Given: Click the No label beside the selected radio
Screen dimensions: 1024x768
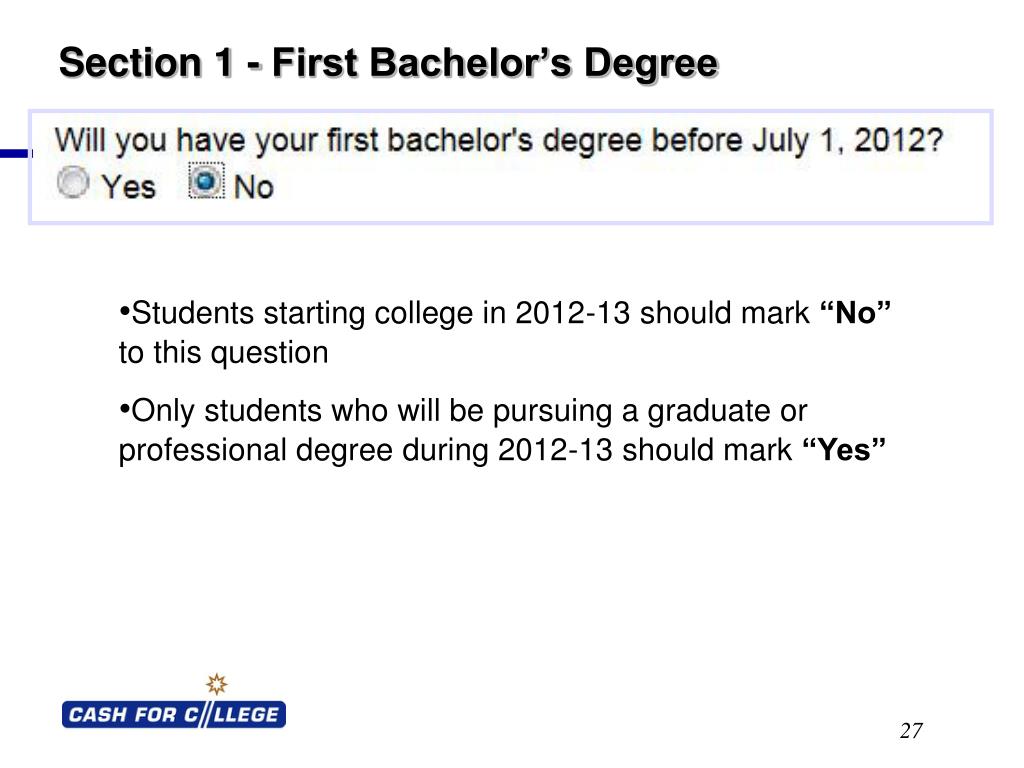Looking at the screenshot, I should 253,187.
